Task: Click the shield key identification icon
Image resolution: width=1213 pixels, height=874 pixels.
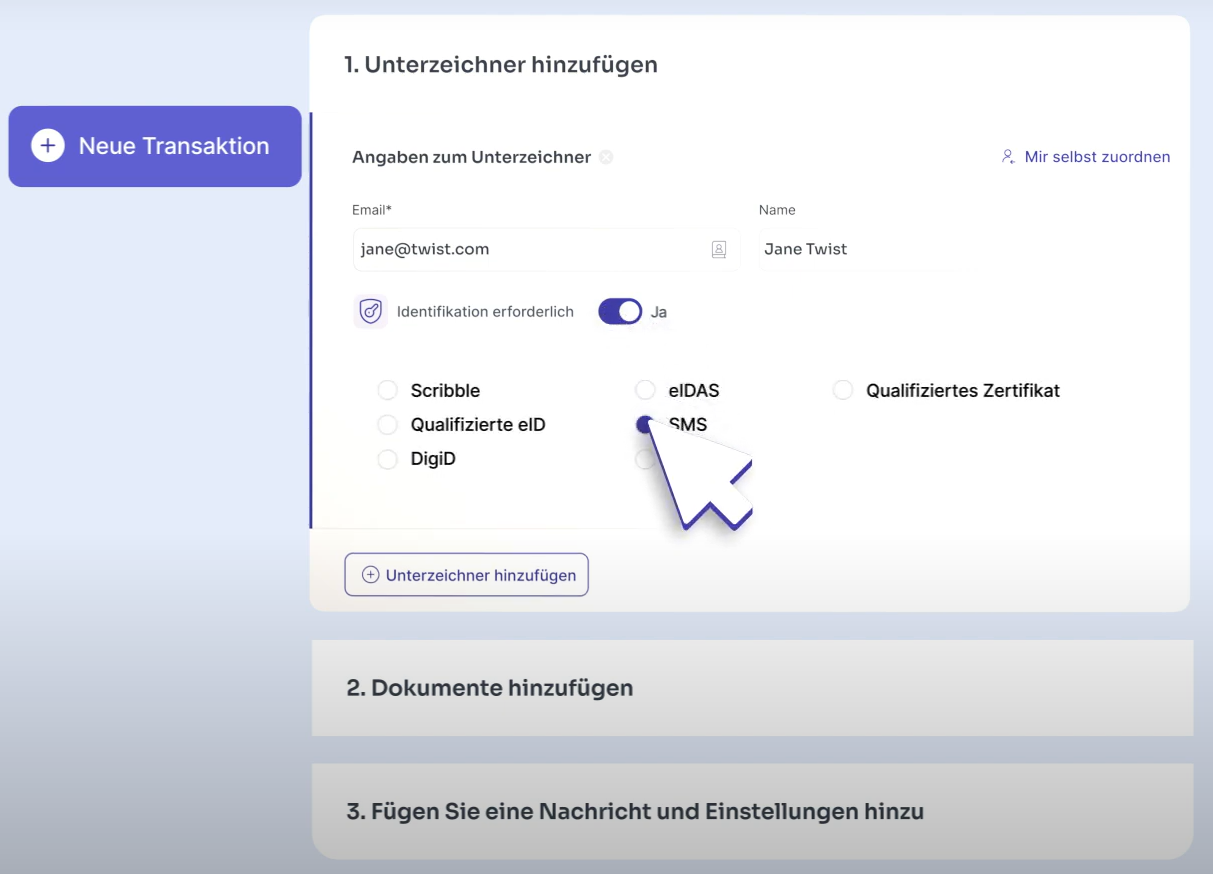Action: click(x=371, y=312)
